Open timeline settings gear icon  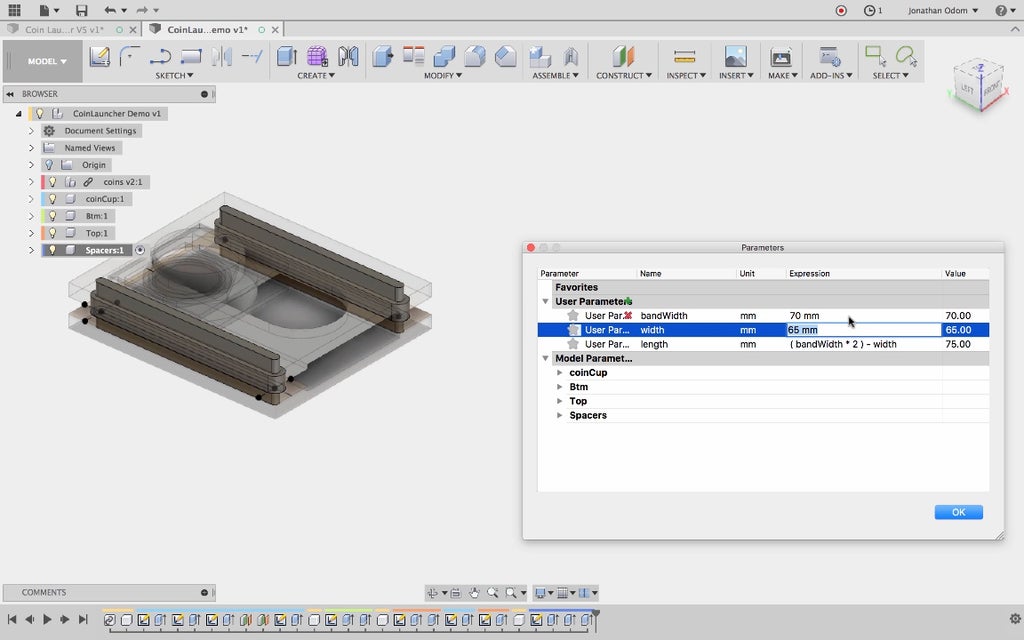click(1015, 619)
